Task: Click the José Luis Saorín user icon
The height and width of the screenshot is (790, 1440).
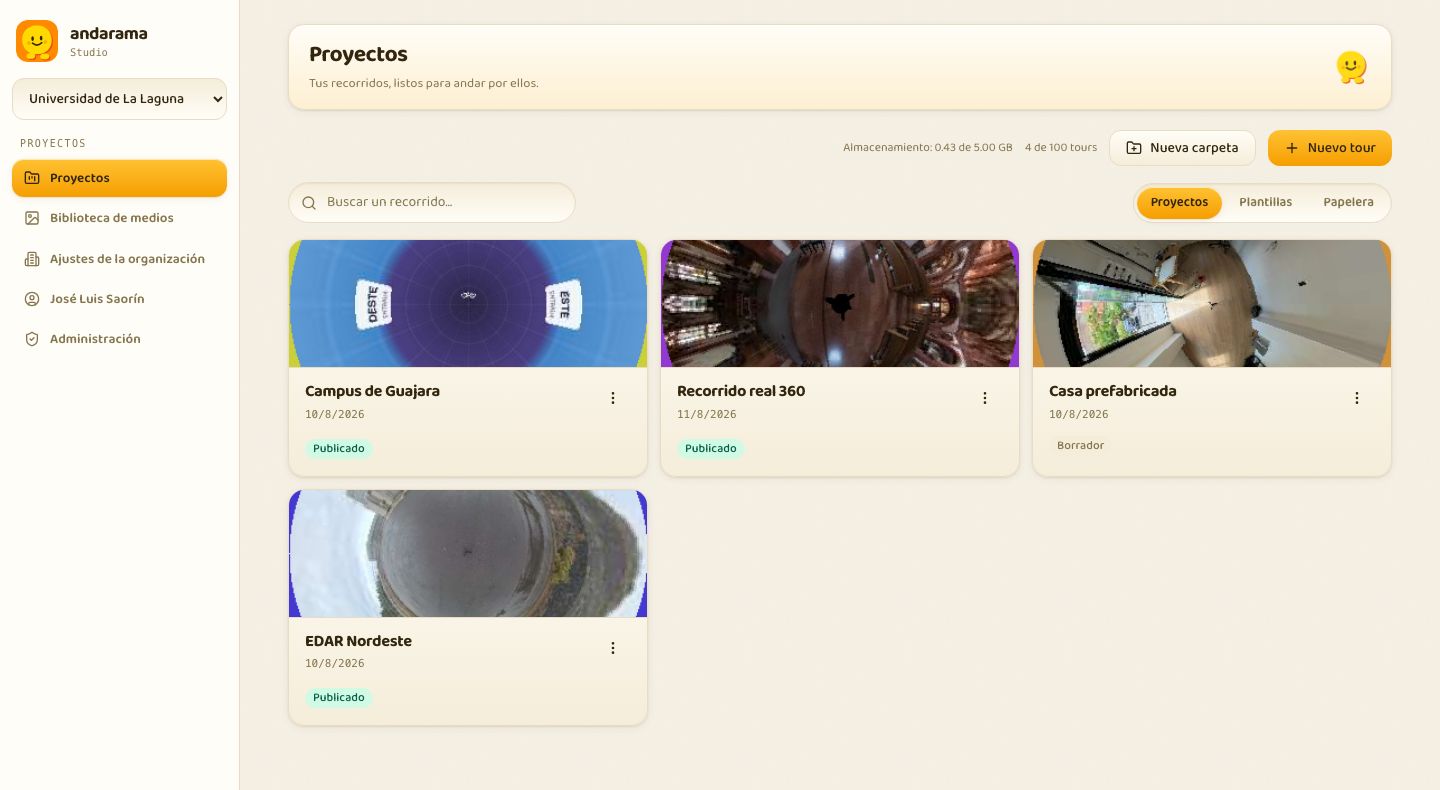Action: (32, 299)
